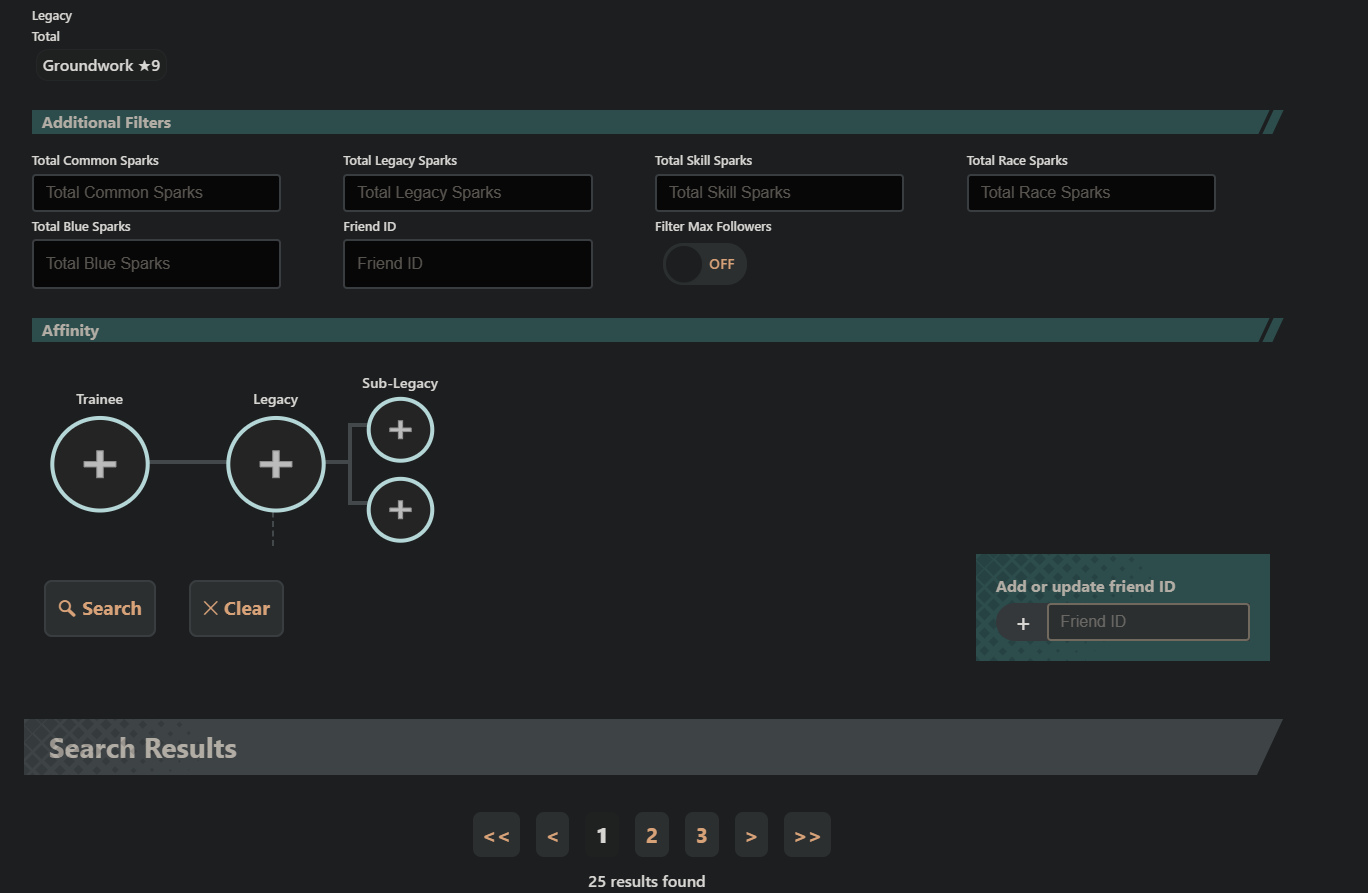1368x893 pixels.
Task: Run the Search button
Action: pos(100,609)
